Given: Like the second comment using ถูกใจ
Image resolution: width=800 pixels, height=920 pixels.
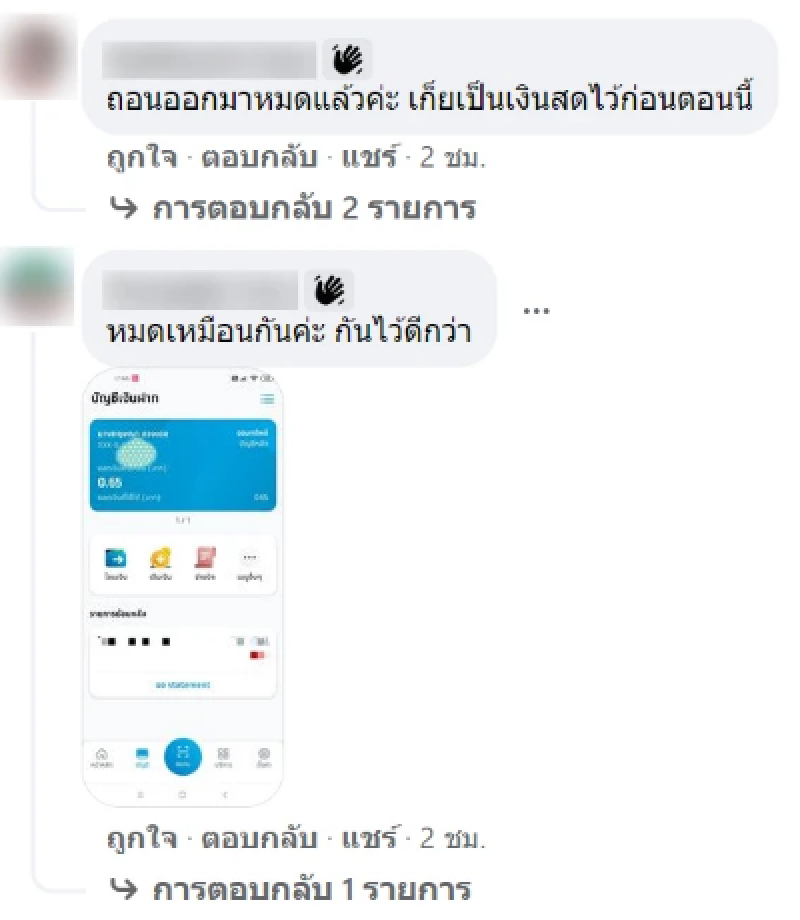Looking at the screenshot, I should (142, 838).
